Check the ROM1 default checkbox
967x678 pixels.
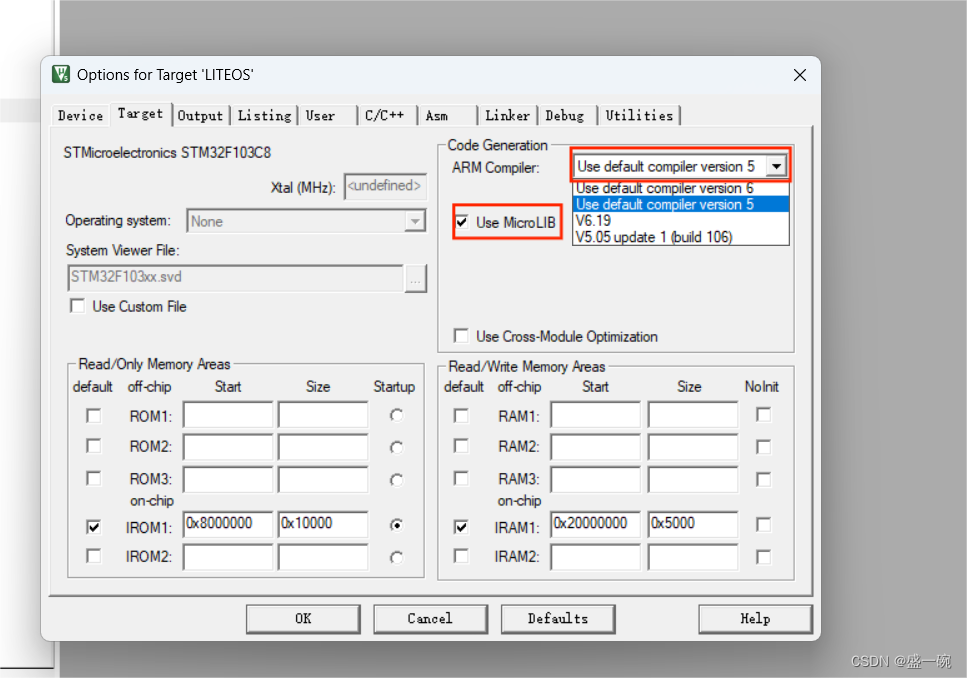(x=94, y=416)
